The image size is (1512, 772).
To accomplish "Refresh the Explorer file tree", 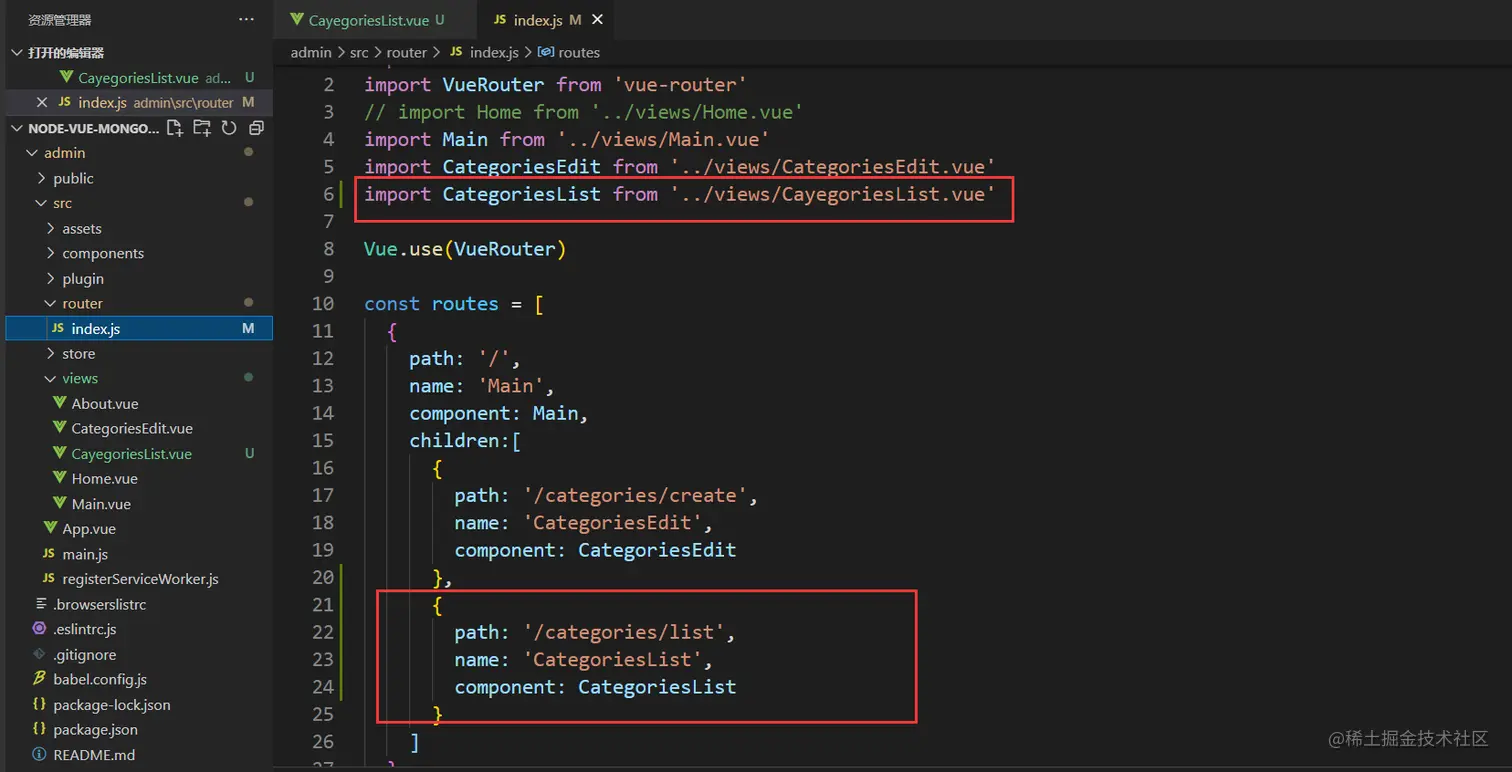I will 229,128.
